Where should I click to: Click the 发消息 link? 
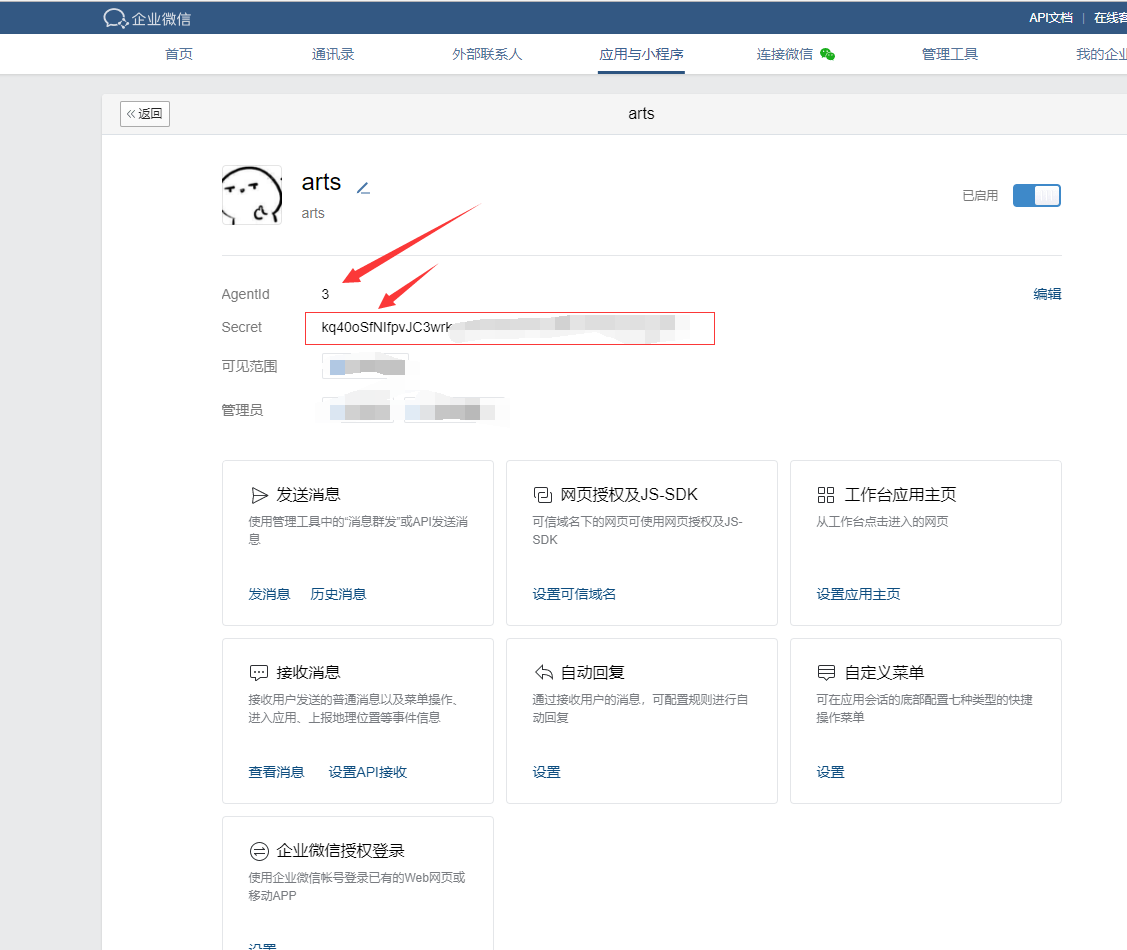point(269,594)
